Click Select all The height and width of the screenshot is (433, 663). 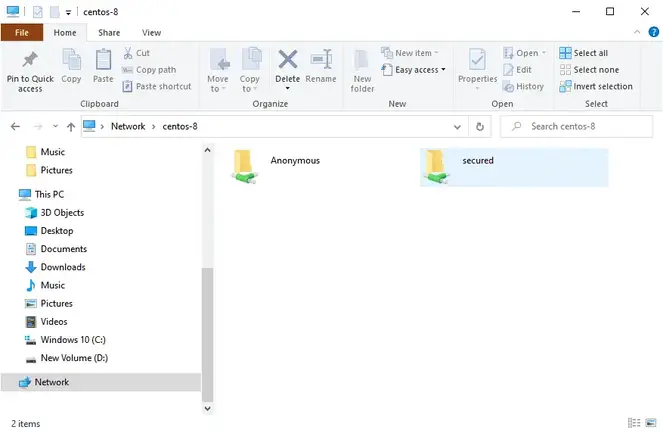(584, 53)
